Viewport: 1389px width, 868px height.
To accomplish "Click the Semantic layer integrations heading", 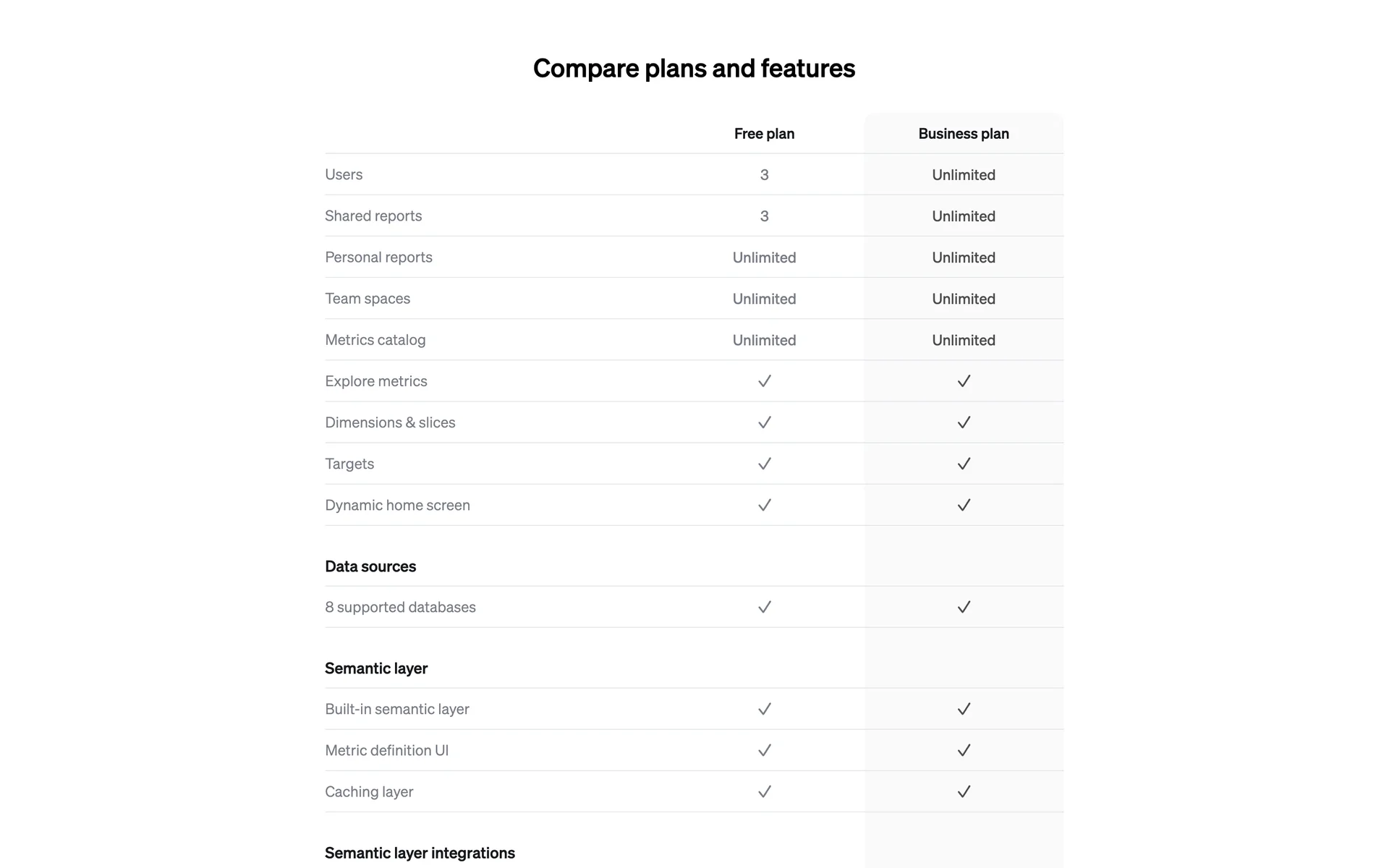I will (x=420, y=853).
